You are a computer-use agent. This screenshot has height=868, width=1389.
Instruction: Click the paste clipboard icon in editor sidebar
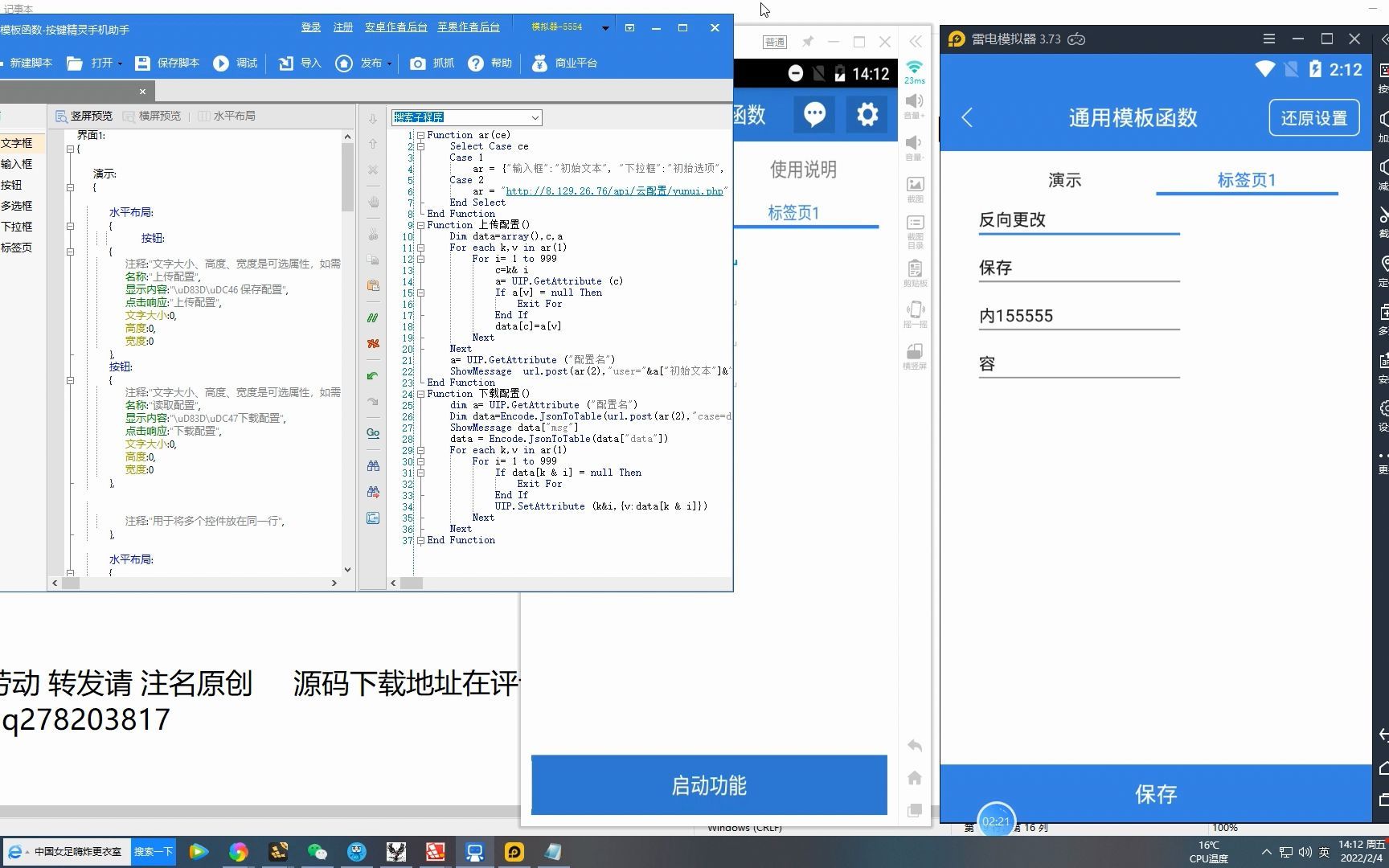coord(373,285)
